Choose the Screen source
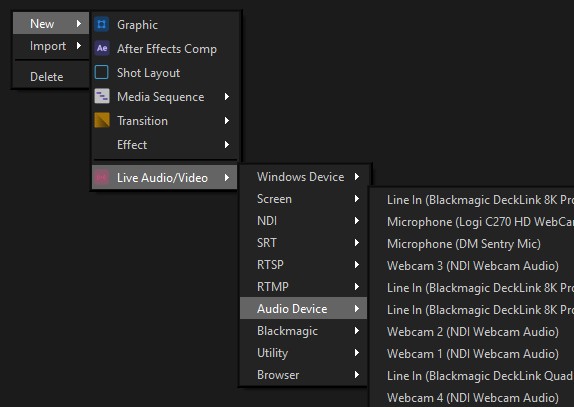 (x=303, y=199)
